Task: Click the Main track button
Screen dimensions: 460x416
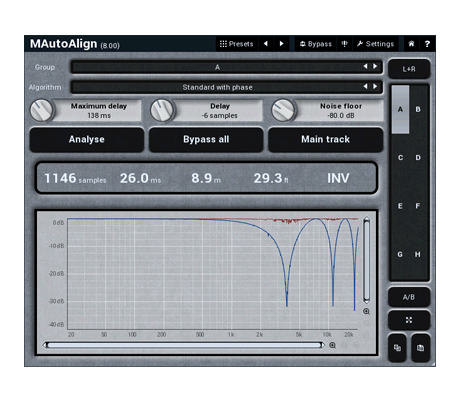Action: pos(325,140)
